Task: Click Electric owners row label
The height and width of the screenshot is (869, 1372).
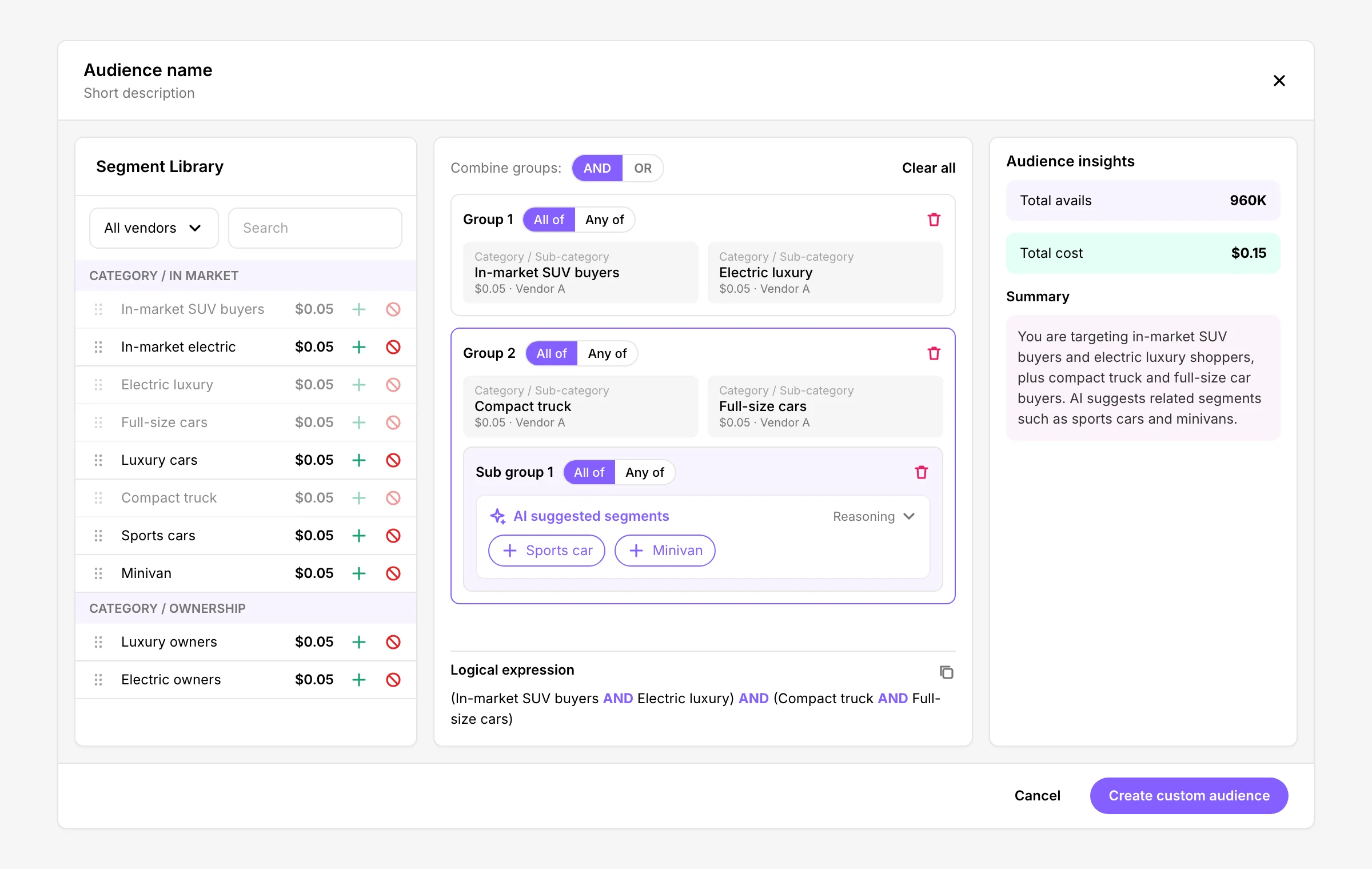Action: [171, 680]
